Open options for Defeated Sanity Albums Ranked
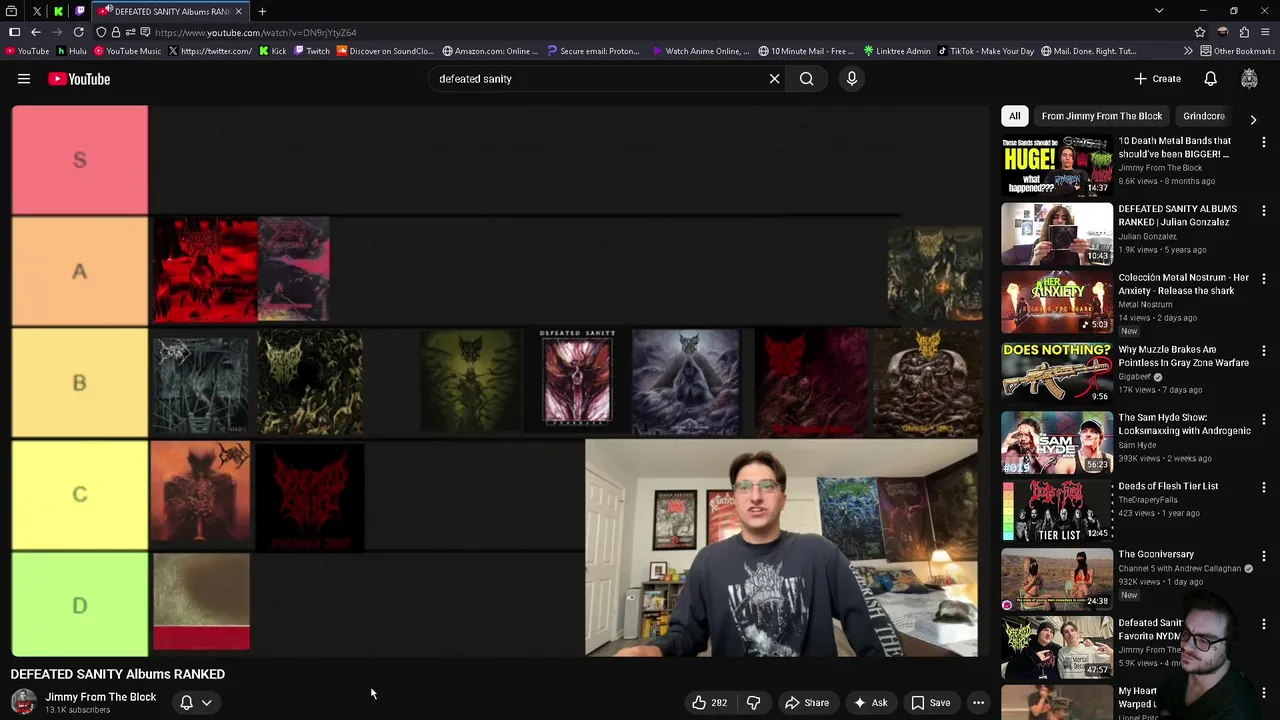 pos(1263,211)
